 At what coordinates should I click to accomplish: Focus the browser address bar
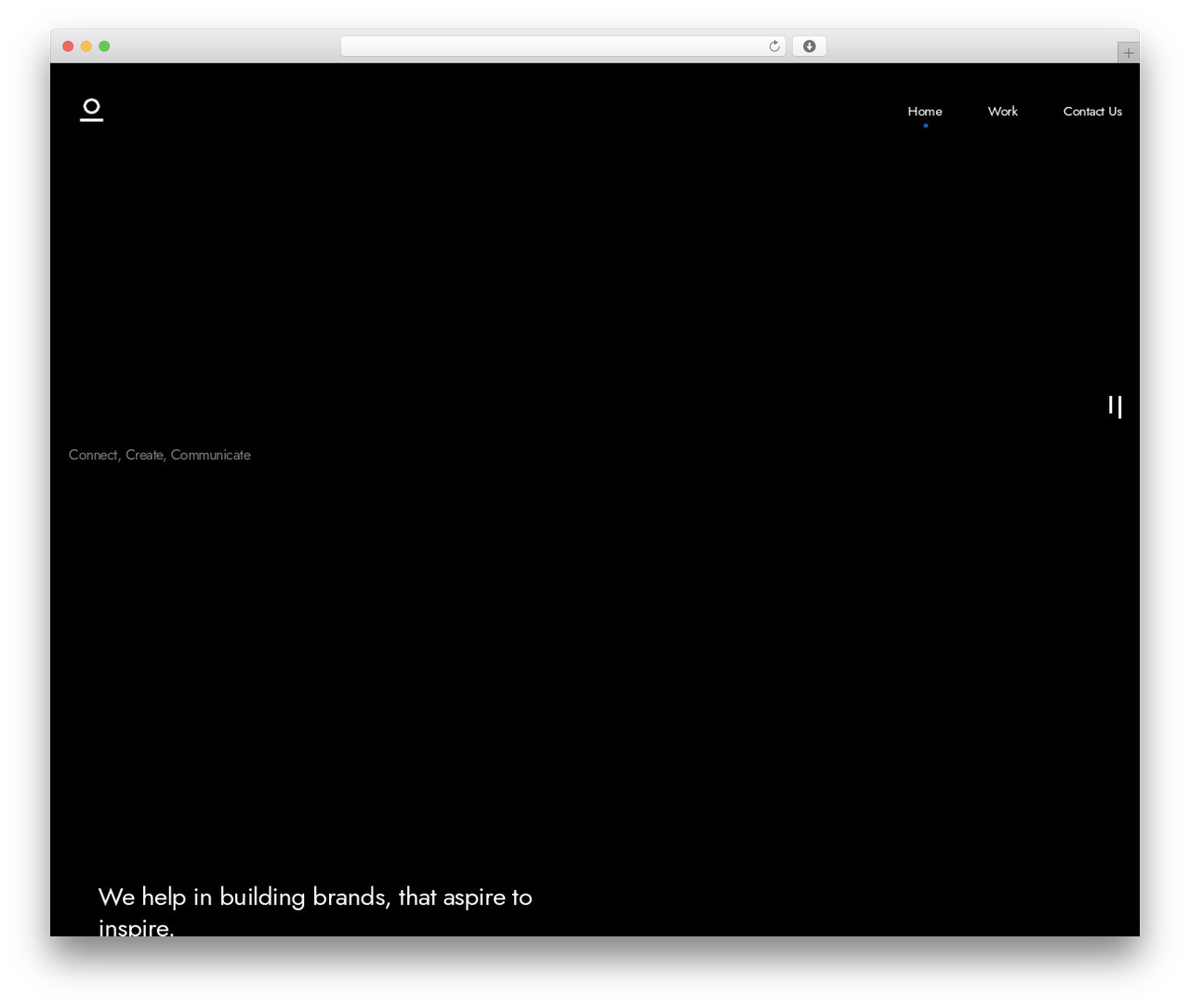click(562, 46)
